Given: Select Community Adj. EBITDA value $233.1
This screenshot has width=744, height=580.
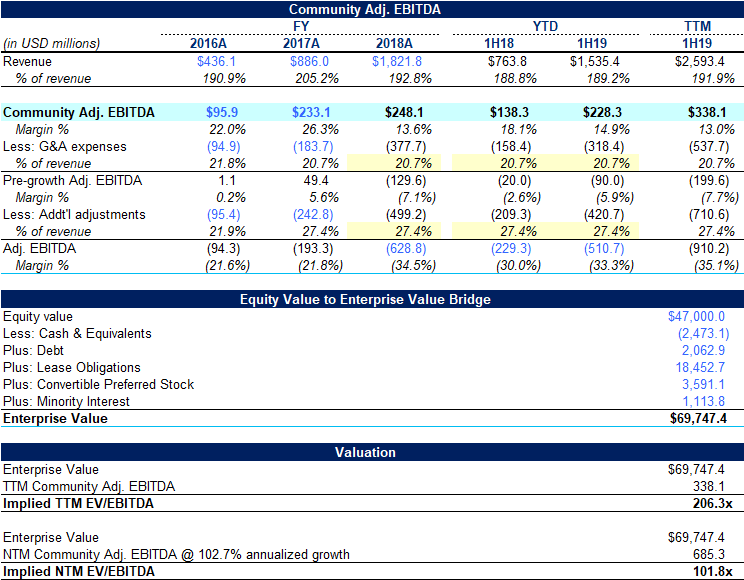Looking at the screenshot, I should coord(311,112).
